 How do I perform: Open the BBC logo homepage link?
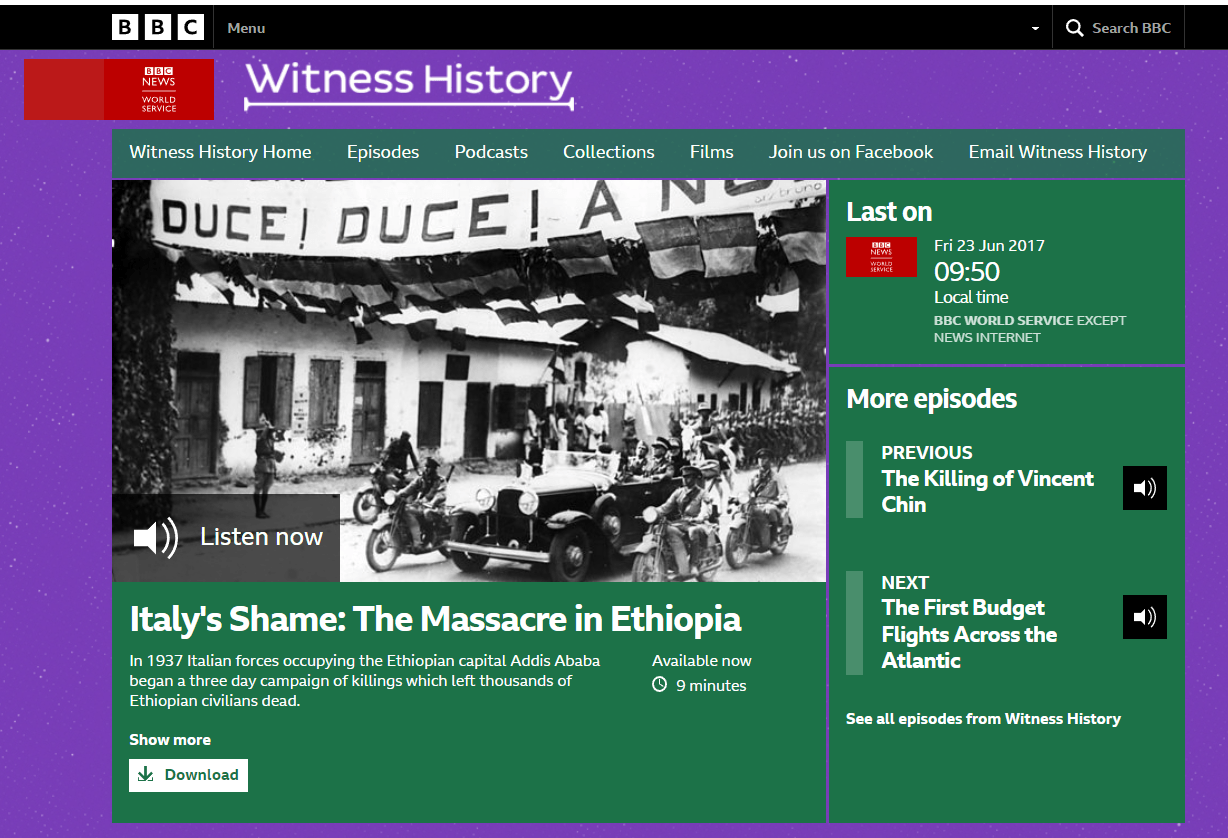pyautogui.click(x=158, y=27)
